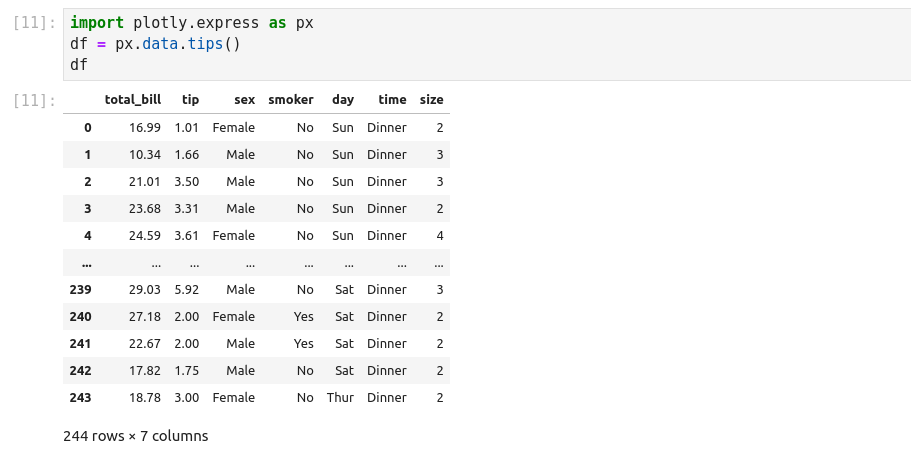Click the day column header

coord(343,100)
